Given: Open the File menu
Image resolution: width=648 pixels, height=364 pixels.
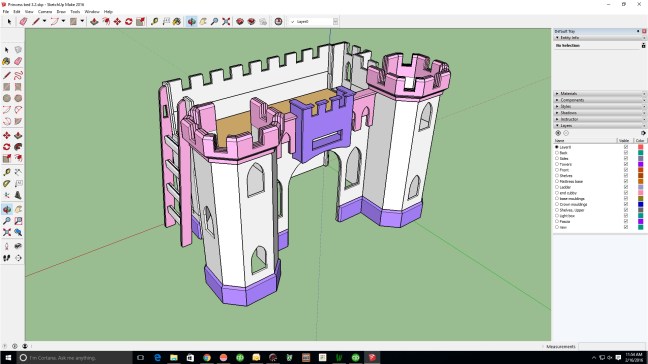Looking at the screenshot, I should click(6, 12).
